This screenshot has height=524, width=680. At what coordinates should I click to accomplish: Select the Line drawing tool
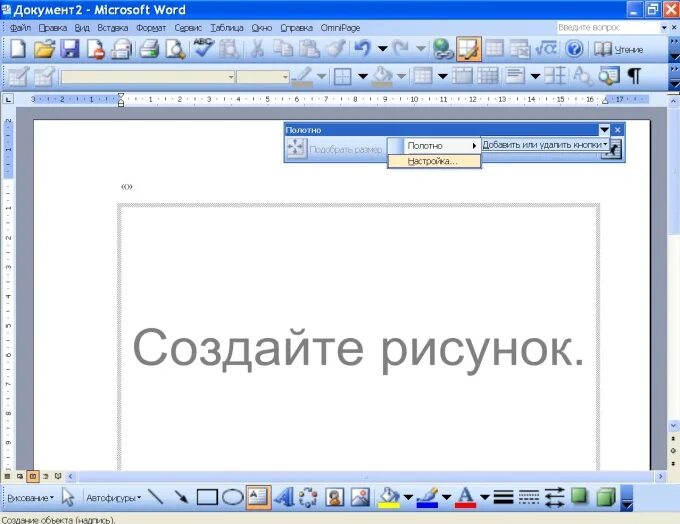(x=155, y=497)
